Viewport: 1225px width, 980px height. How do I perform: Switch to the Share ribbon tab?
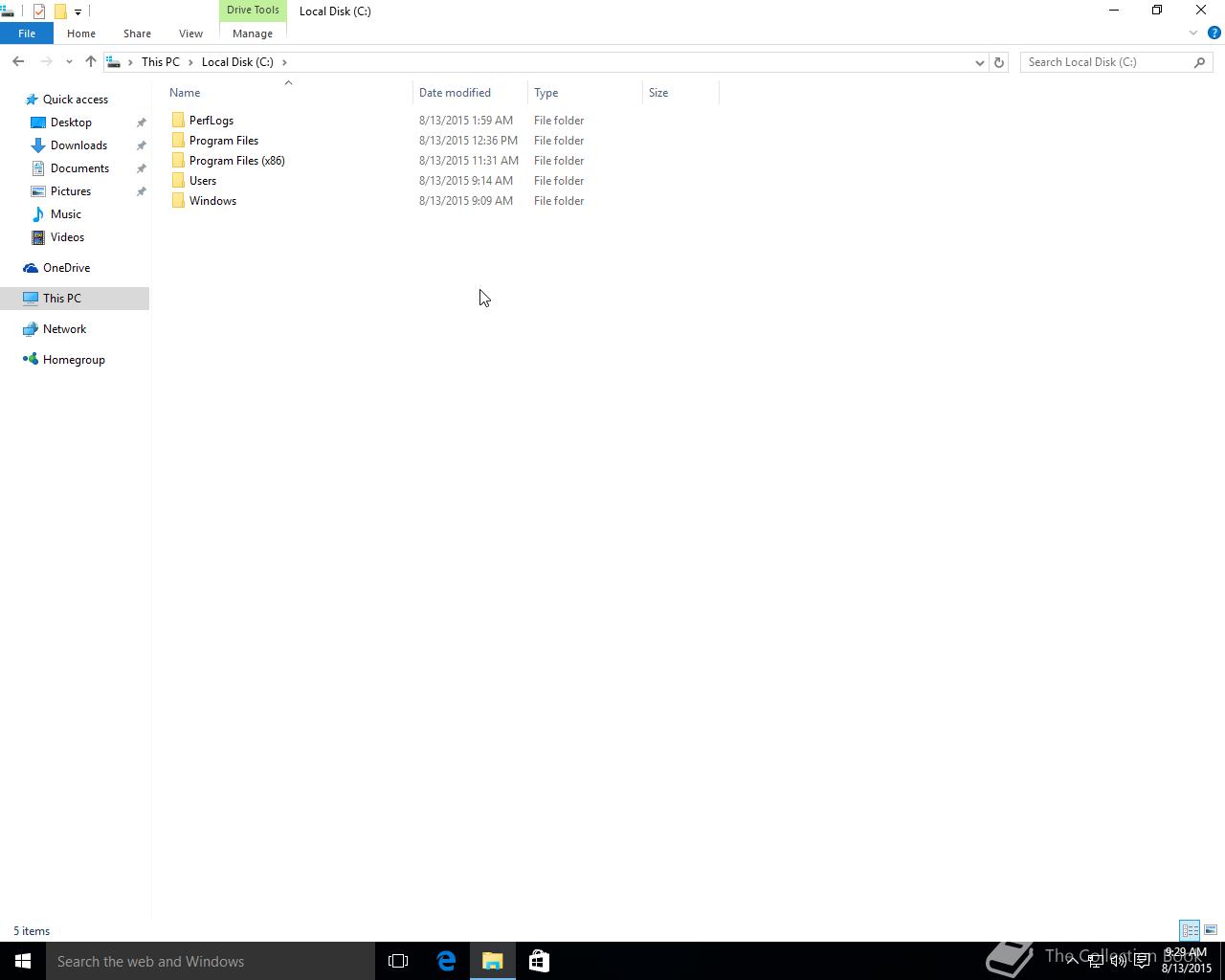coord(137,33)
